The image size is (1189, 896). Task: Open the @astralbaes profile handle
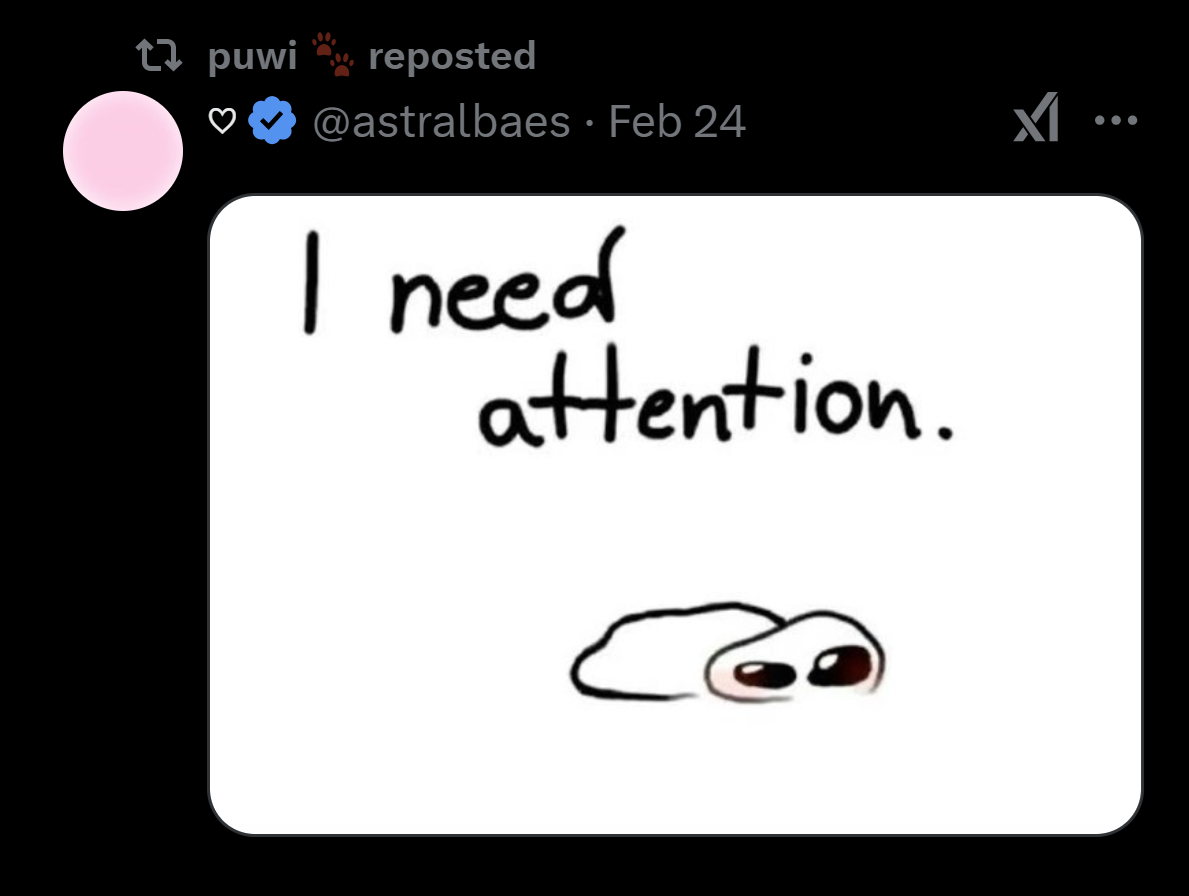tap(441, 121)
